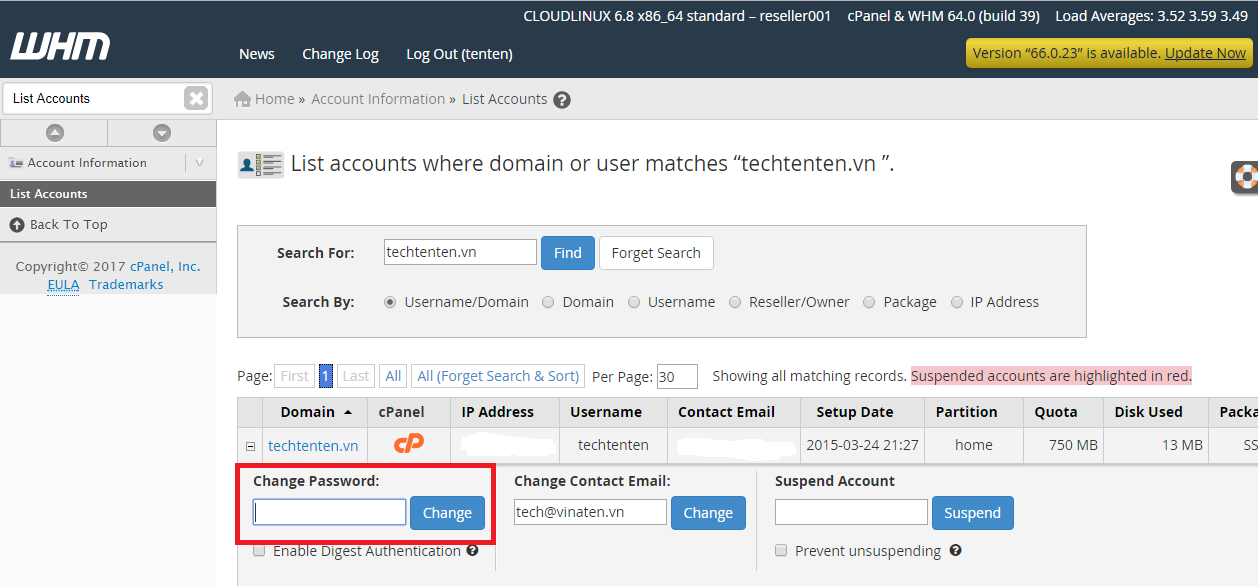Go to First page button
1258x586 pixels.
295,376
